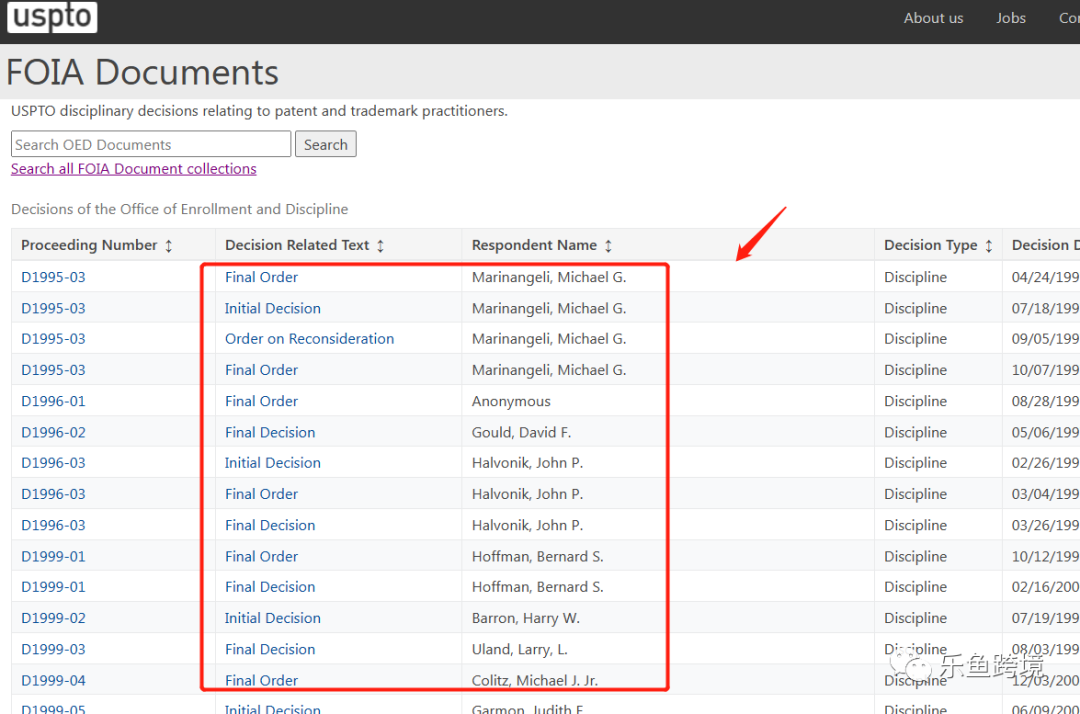Viewport: 1080px width, 714px height.
Task: Open Final Order for Colitz, Michael J.
Action: [261, 680]
